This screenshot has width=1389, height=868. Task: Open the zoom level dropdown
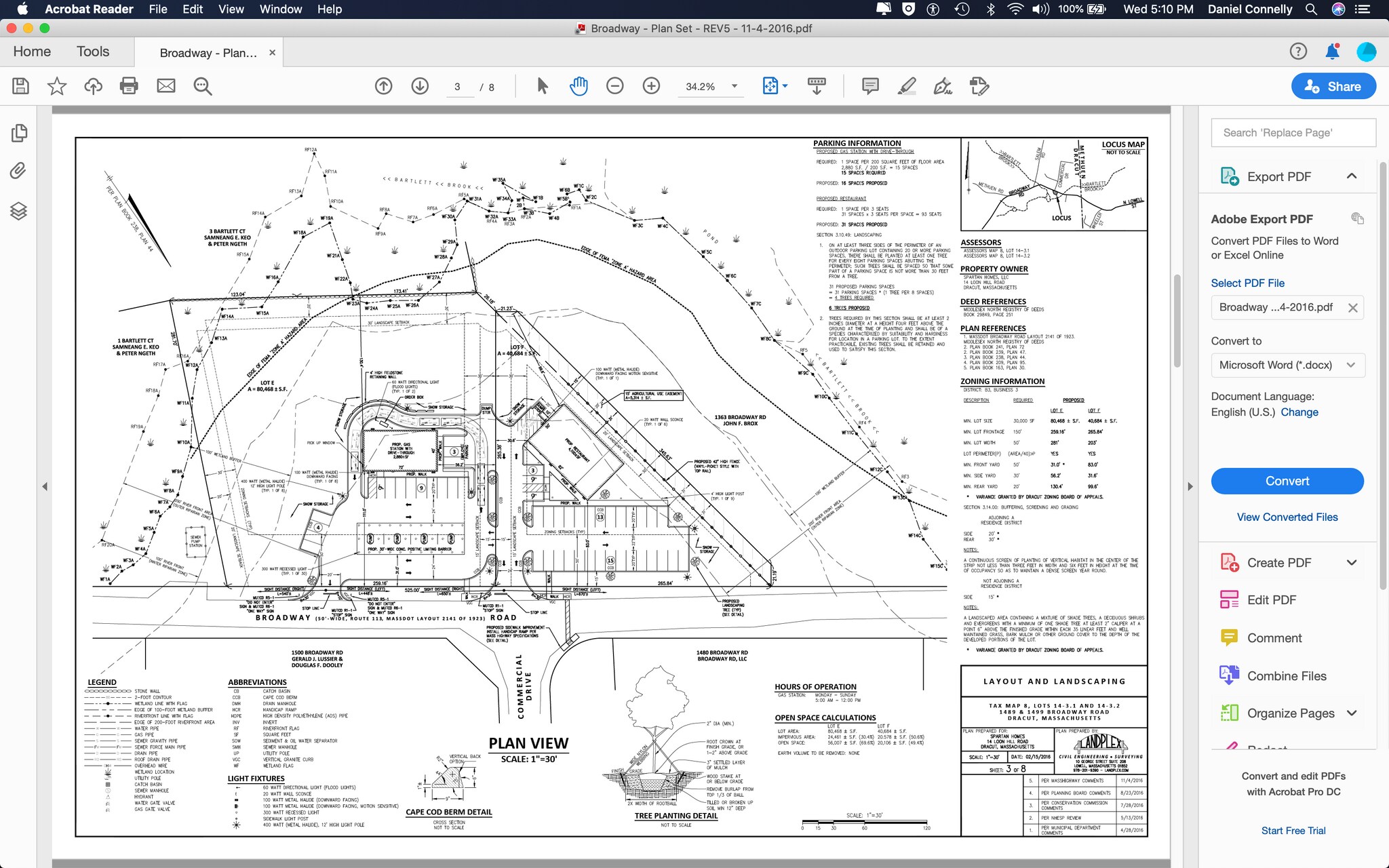tap(734, 86)
